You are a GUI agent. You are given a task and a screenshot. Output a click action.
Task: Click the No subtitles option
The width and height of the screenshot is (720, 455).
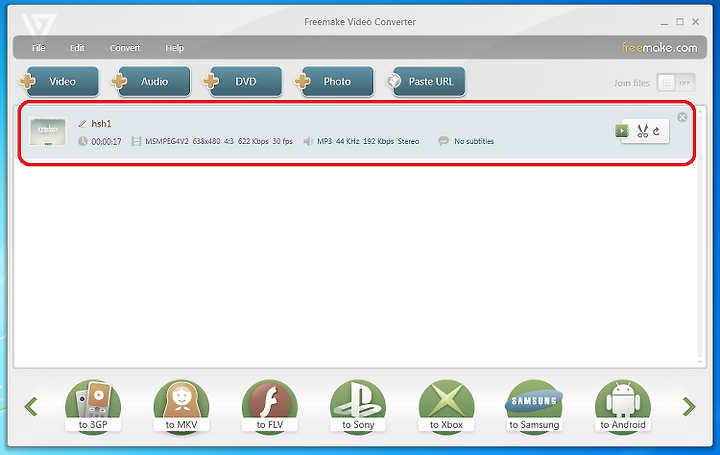pyautogui.click(x=474, y=141)
